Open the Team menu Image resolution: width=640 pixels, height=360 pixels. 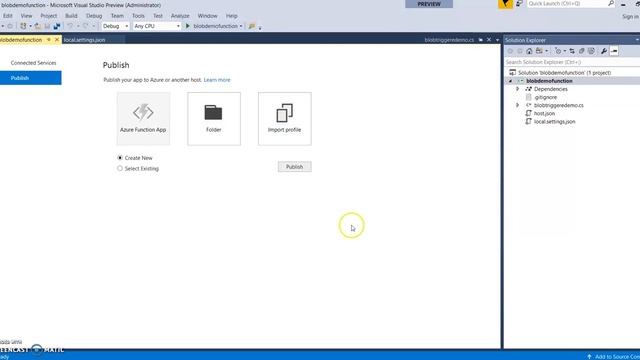pyautogui.click(x=117, y=16)
